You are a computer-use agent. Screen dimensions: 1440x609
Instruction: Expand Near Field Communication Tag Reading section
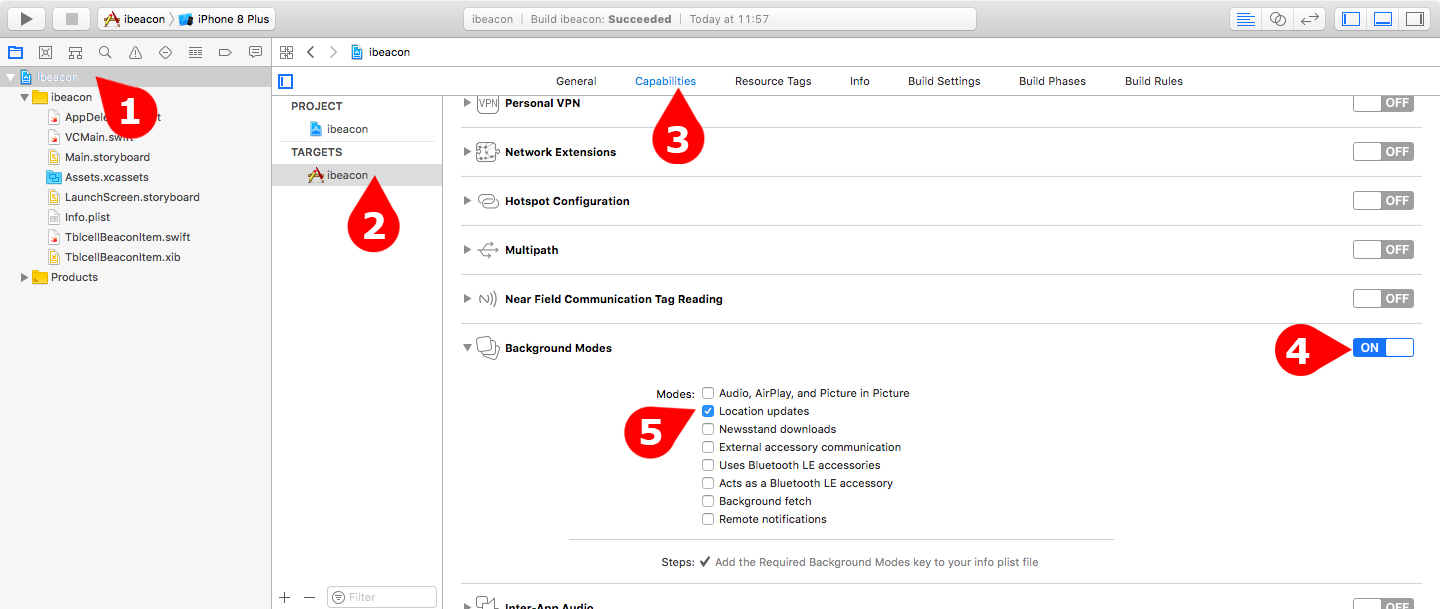467,299
